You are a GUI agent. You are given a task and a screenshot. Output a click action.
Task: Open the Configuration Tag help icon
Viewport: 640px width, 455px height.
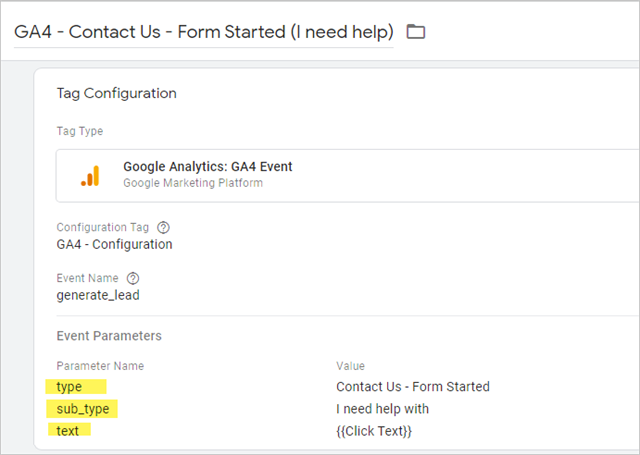point(163,227)
